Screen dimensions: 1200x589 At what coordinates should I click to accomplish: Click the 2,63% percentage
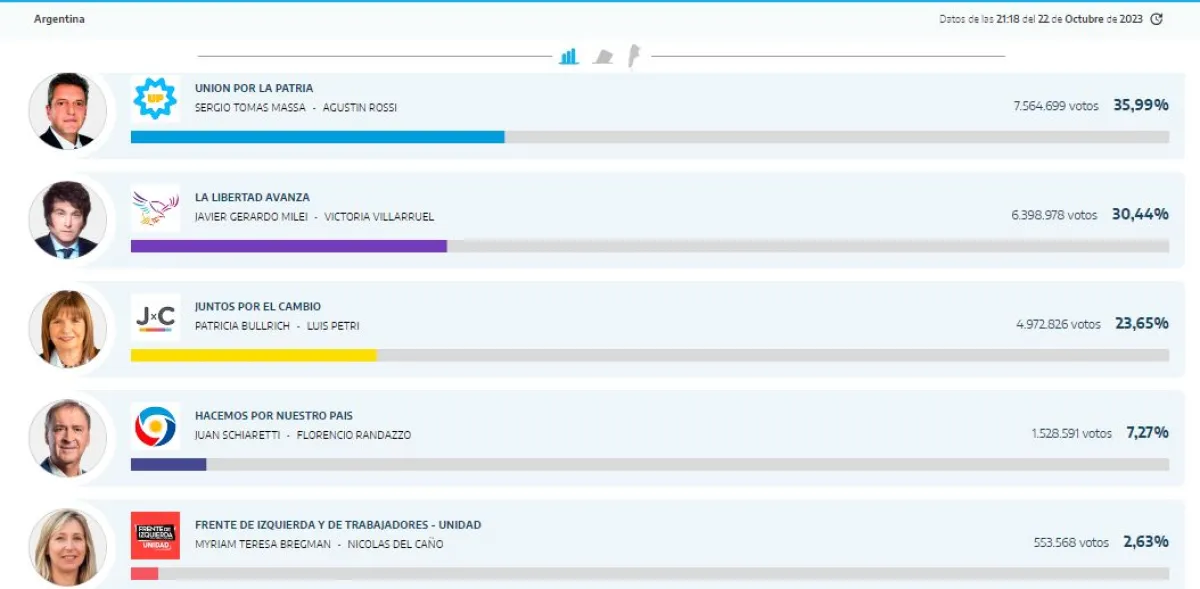[1146, 540]
